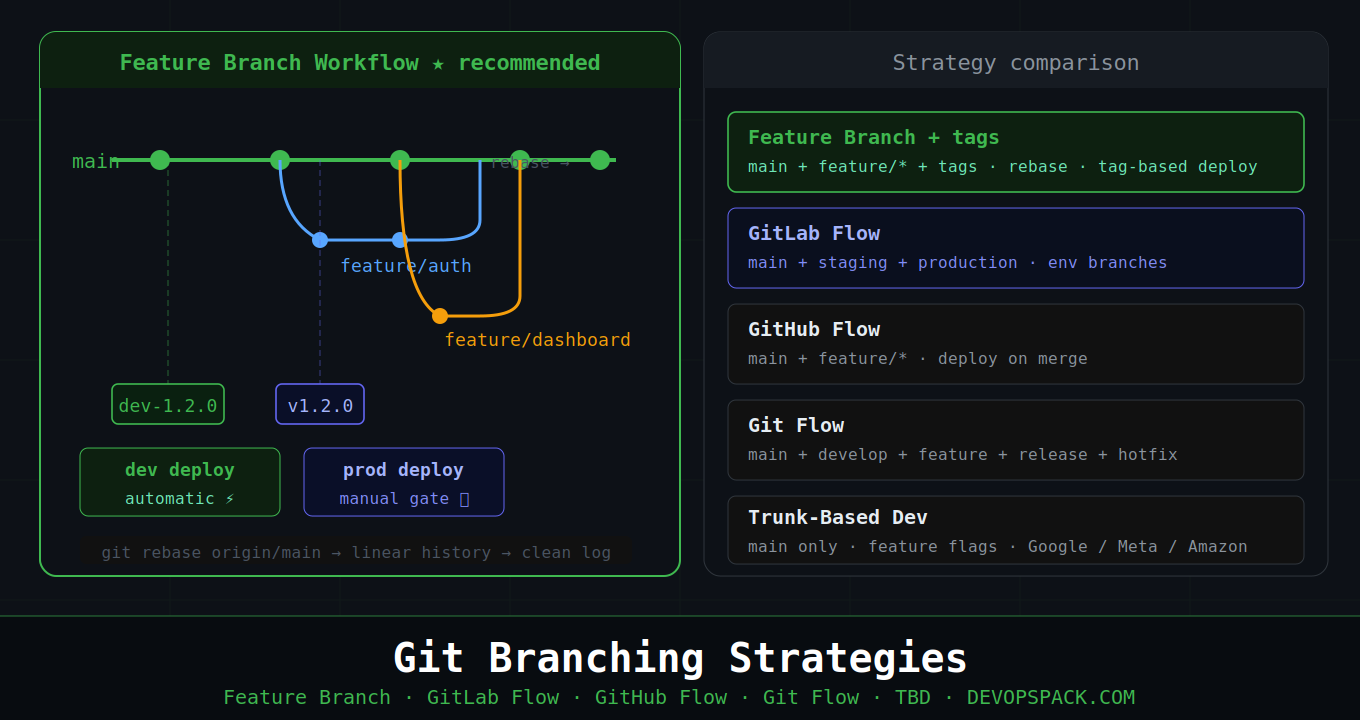This screenshot has width=1360, height=720.
Task: Click the DEVOPSPACK.COM subtitle line
Action: tap(680, 697)
